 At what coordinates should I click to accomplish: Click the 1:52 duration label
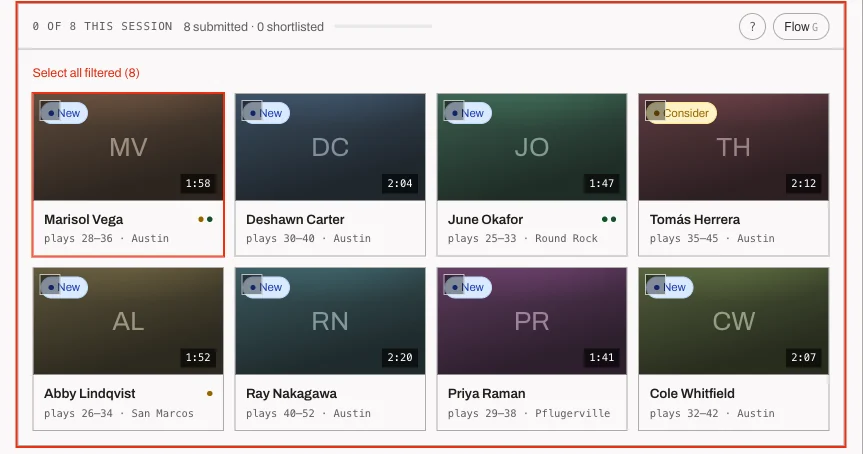click(x=198, y=357)
